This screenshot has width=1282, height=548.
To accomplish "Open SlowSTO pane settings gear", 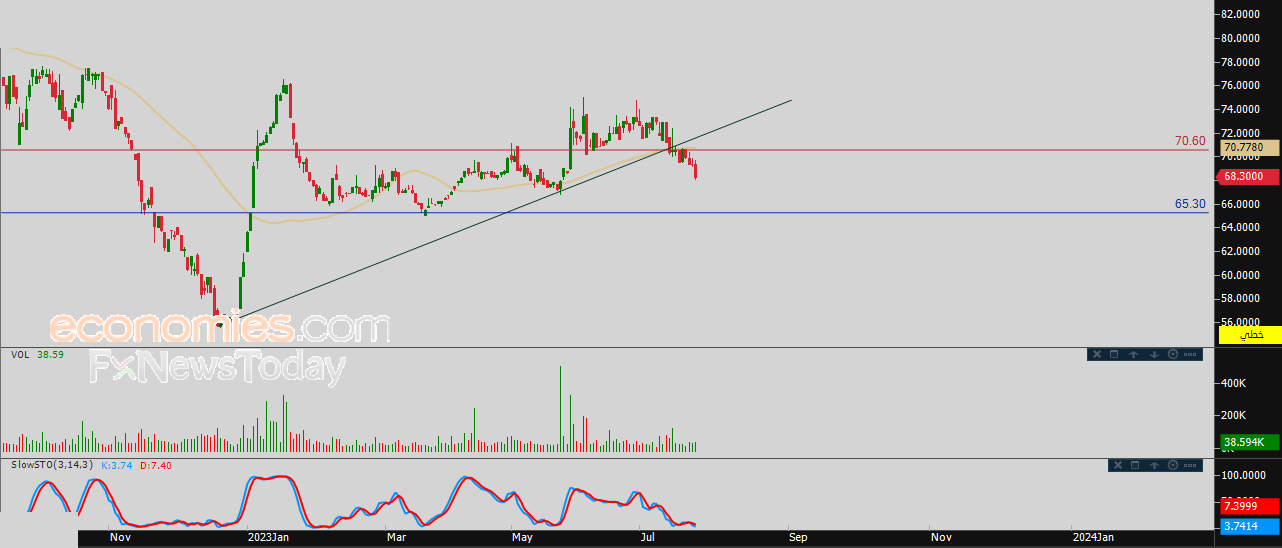I will point(1173,465).
